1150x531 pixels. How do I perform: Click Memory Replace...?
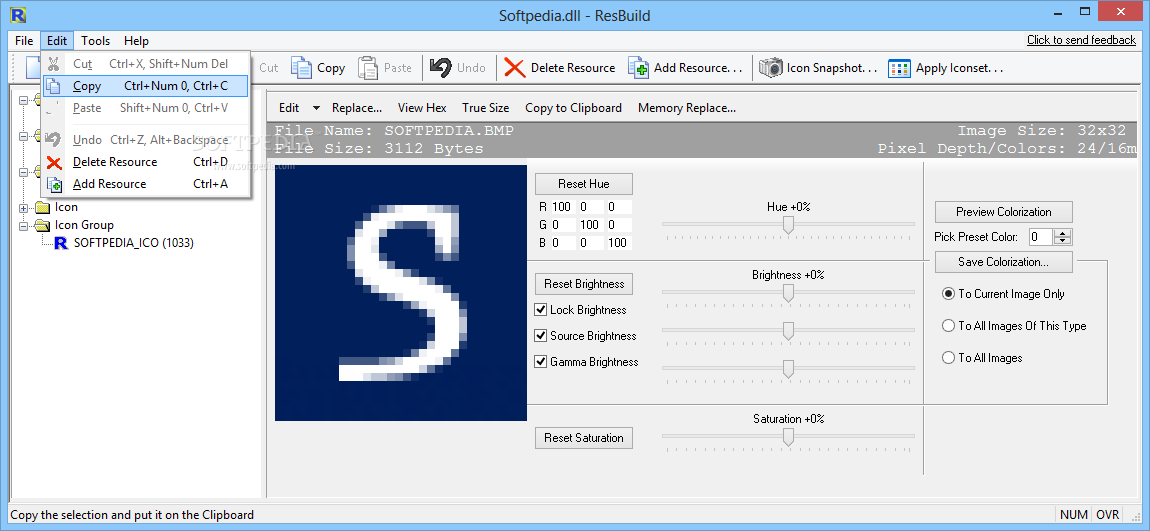[x=686, y=108]
